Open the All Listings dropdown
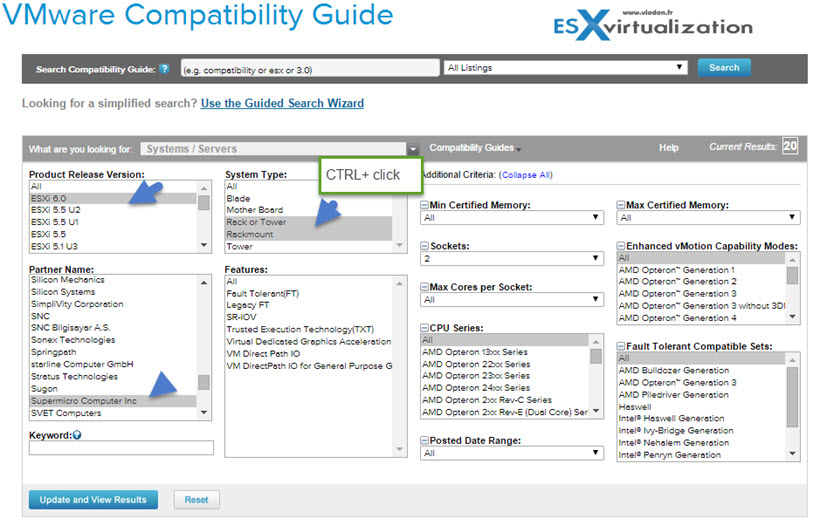The height and width of the screenshot is (525, 820). (x=565, y=67)
